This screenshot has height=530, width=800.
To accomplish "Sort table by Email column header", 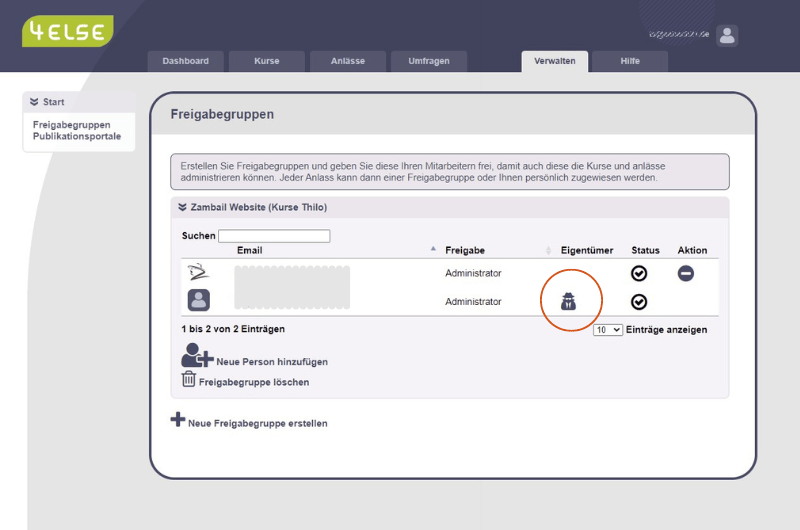I will pos(250,250).
